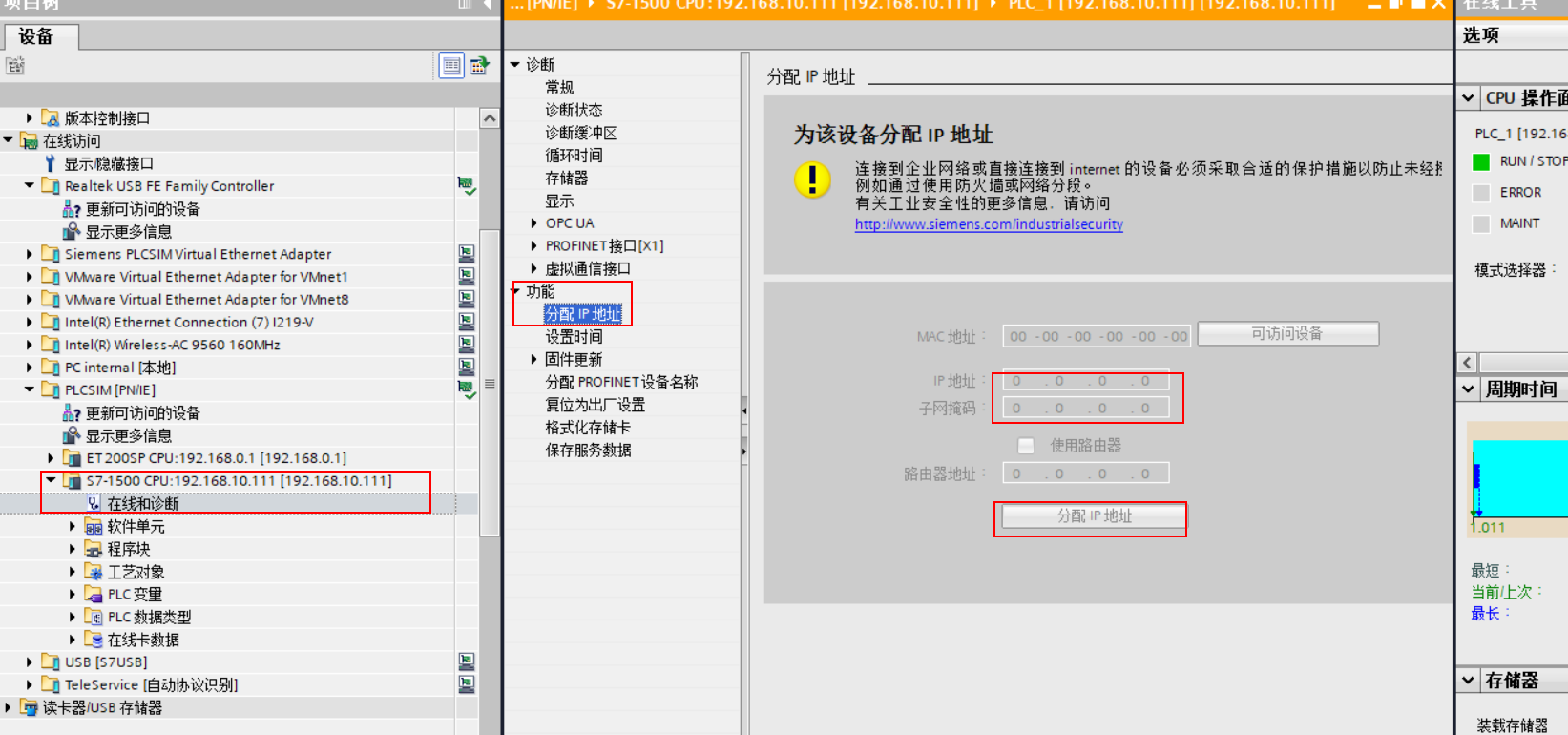Viewport: 1568px width, 735px height.
Task: Click the 在线卡数据 icon
Action: tap(94, 640)
